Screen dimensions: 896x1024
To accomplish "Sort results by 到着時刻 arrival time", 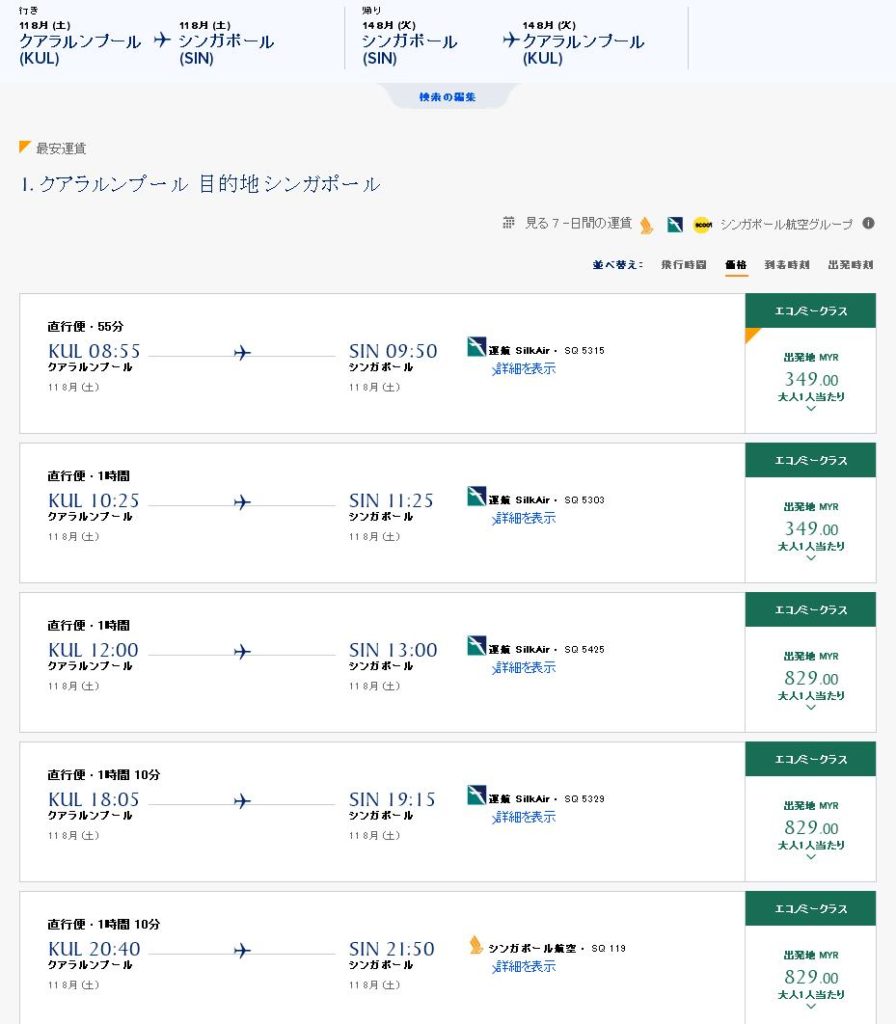I will [x=787, y=264].
